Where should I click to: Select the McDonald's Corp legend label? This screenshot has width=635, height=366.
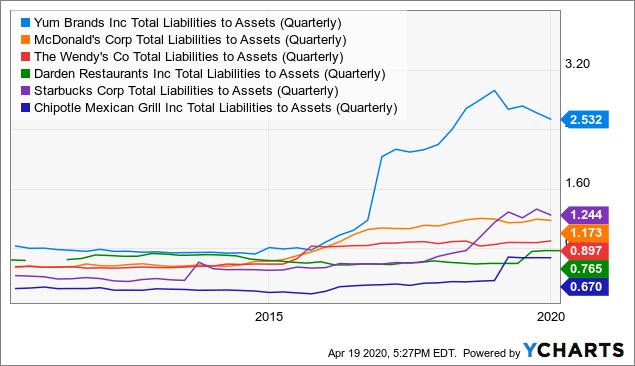coord(190,40)
